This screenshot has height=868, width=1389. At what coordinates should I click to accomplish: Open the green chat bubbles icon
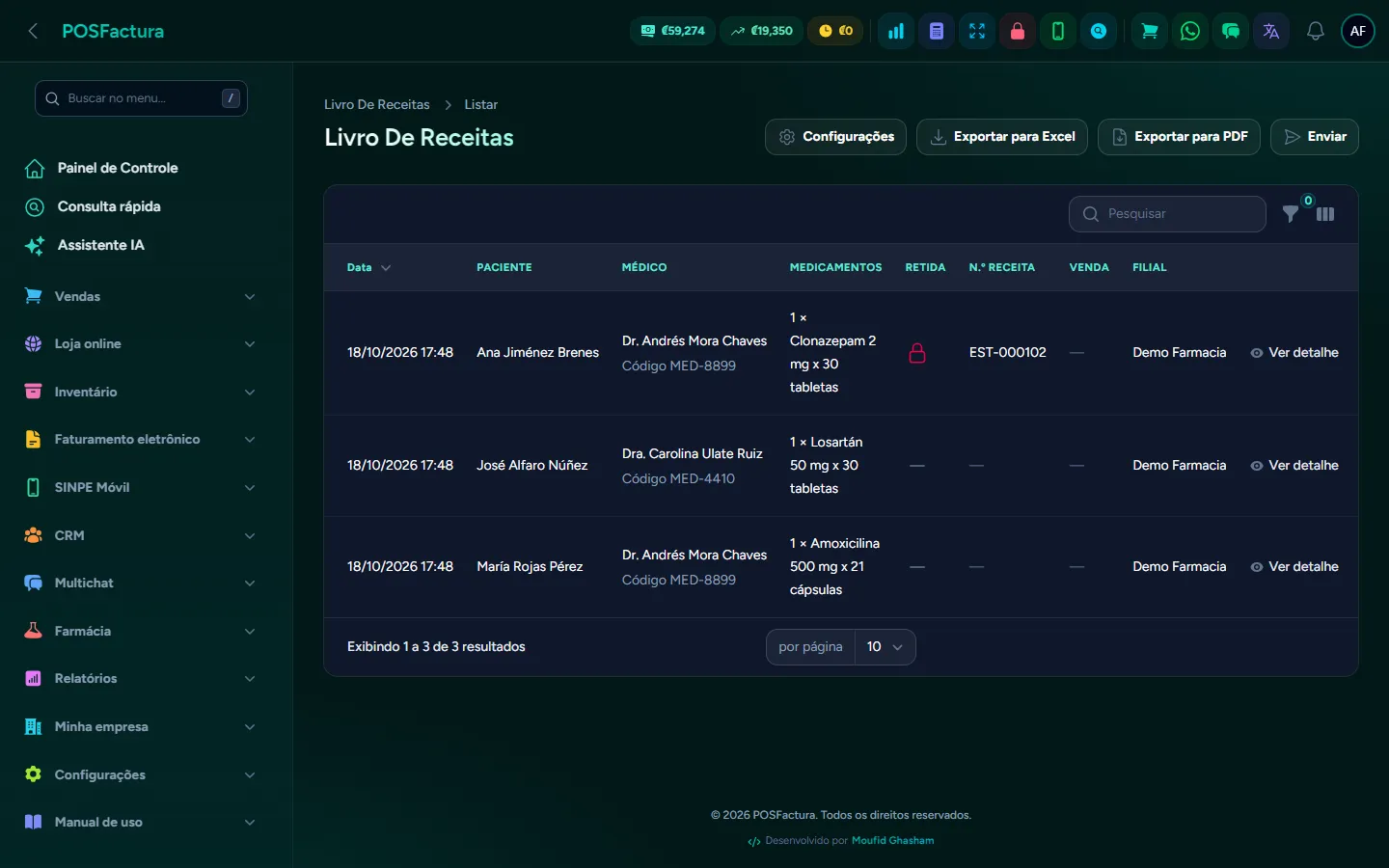tap(1231, 31)
